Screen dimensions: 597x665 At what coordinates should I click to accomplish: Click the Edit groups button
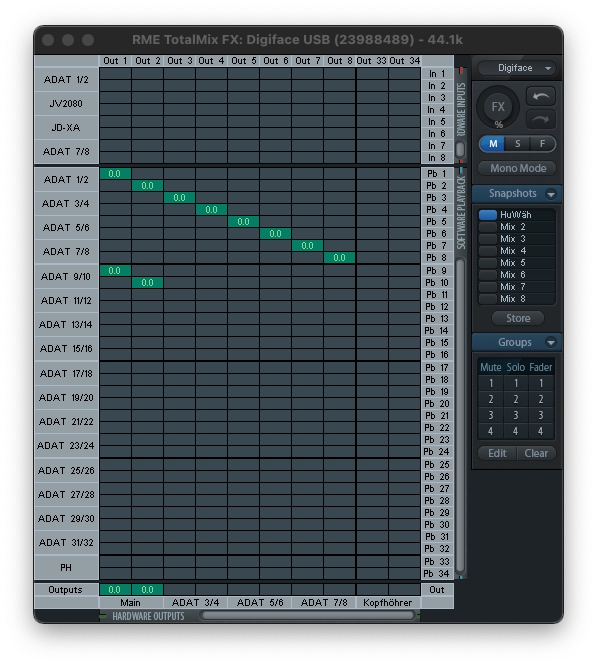click(x=497, y=453)
